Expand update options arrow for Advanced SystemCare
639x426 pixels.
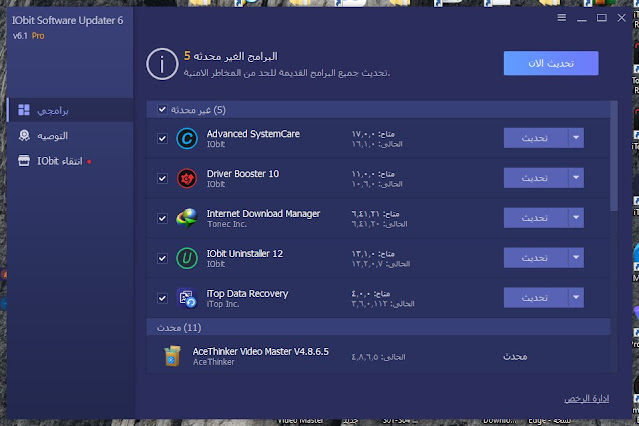click(x=576, y=138)
